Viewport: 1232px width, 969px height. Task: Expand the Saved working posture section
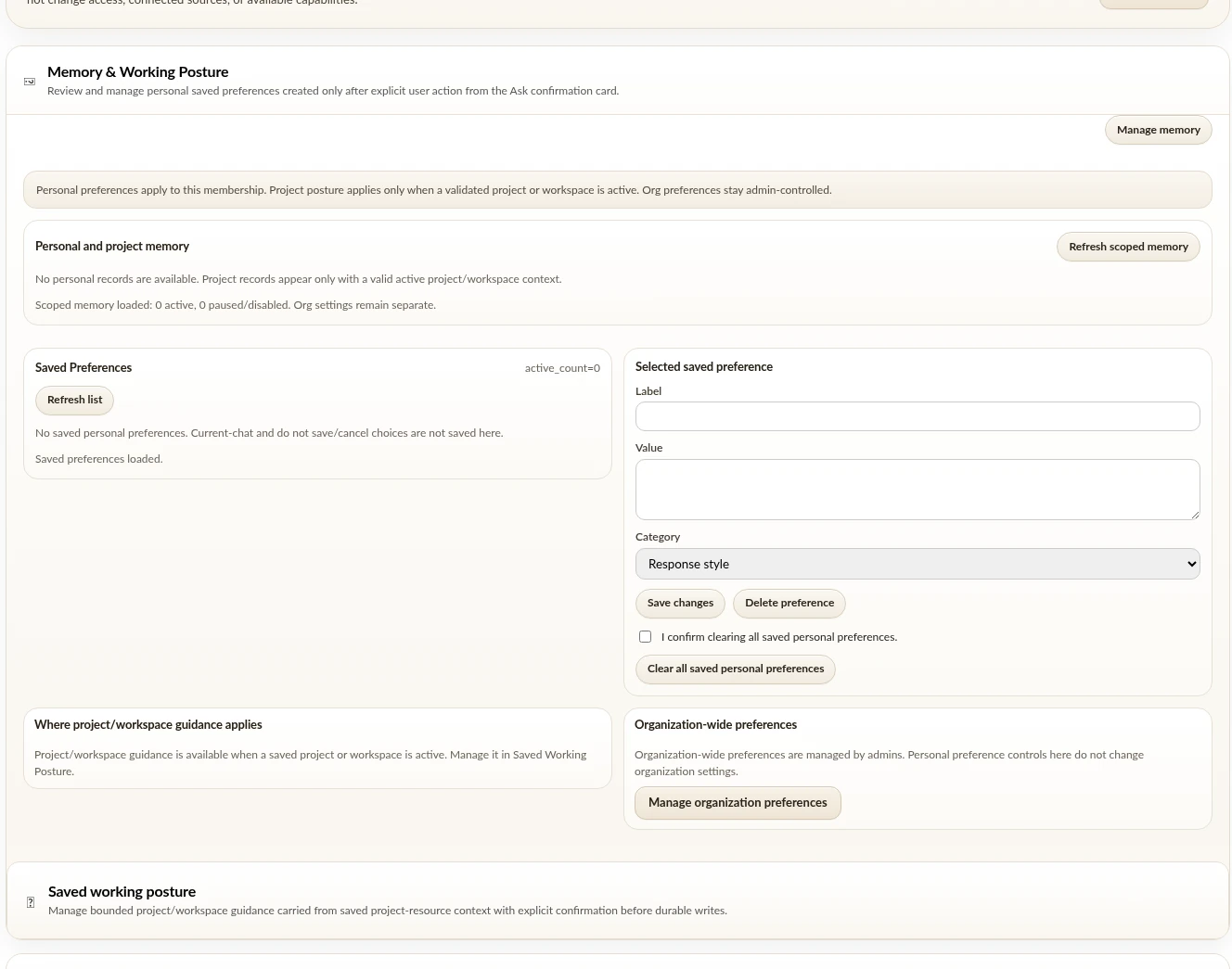point(618,900)
